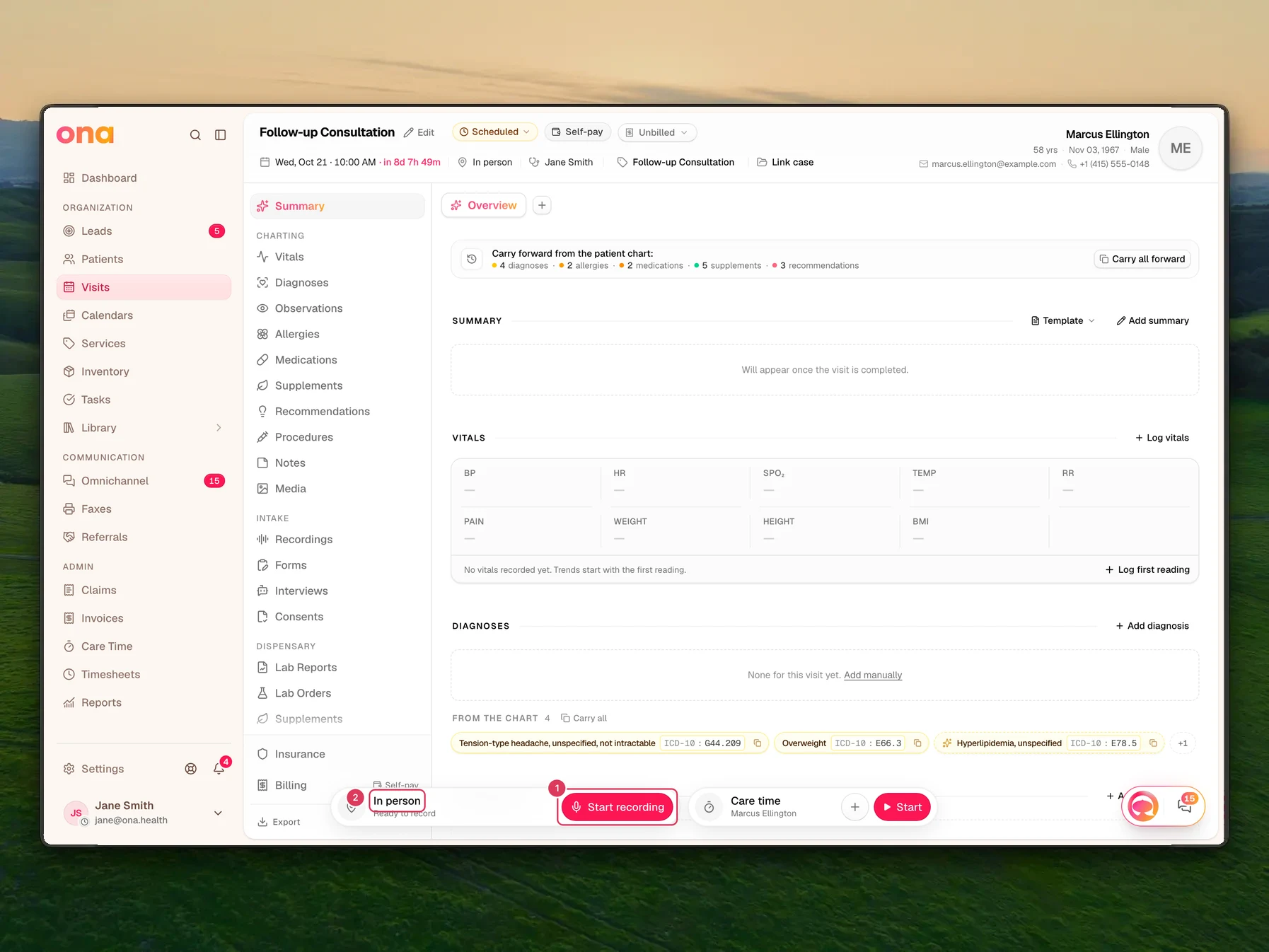Select the Tension-type headache diagnosis chip

pyautogui.click(x=610, y=743)
